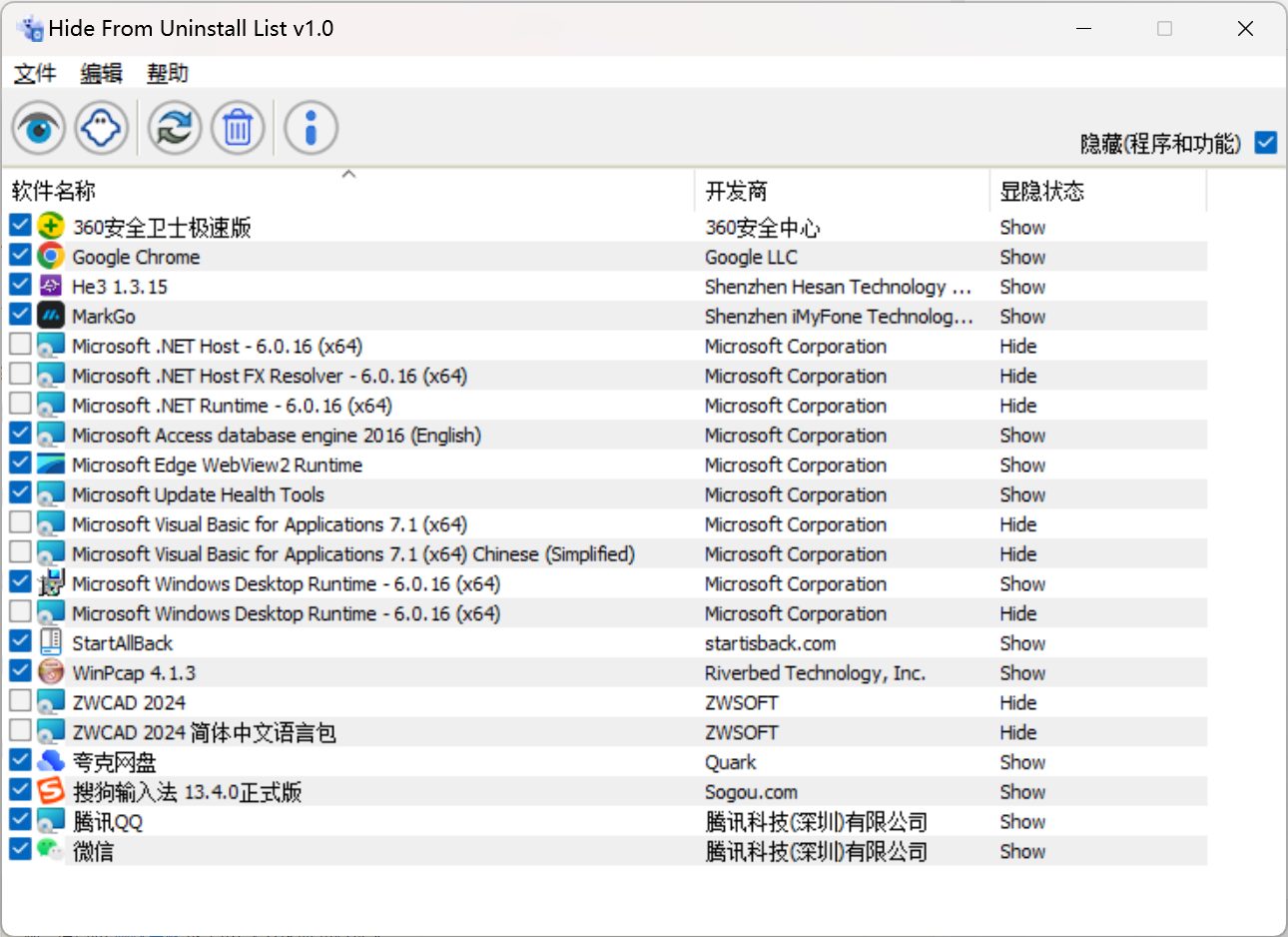
Task: Click the sort arrow above 软件名称 column
Action: 348,174
